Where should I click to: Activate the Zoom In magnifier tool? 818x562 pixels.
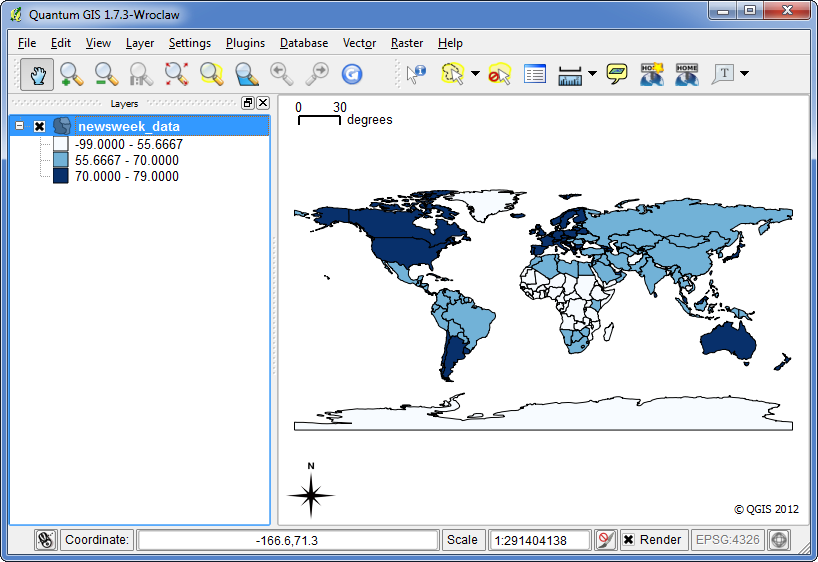click(71, 74)
